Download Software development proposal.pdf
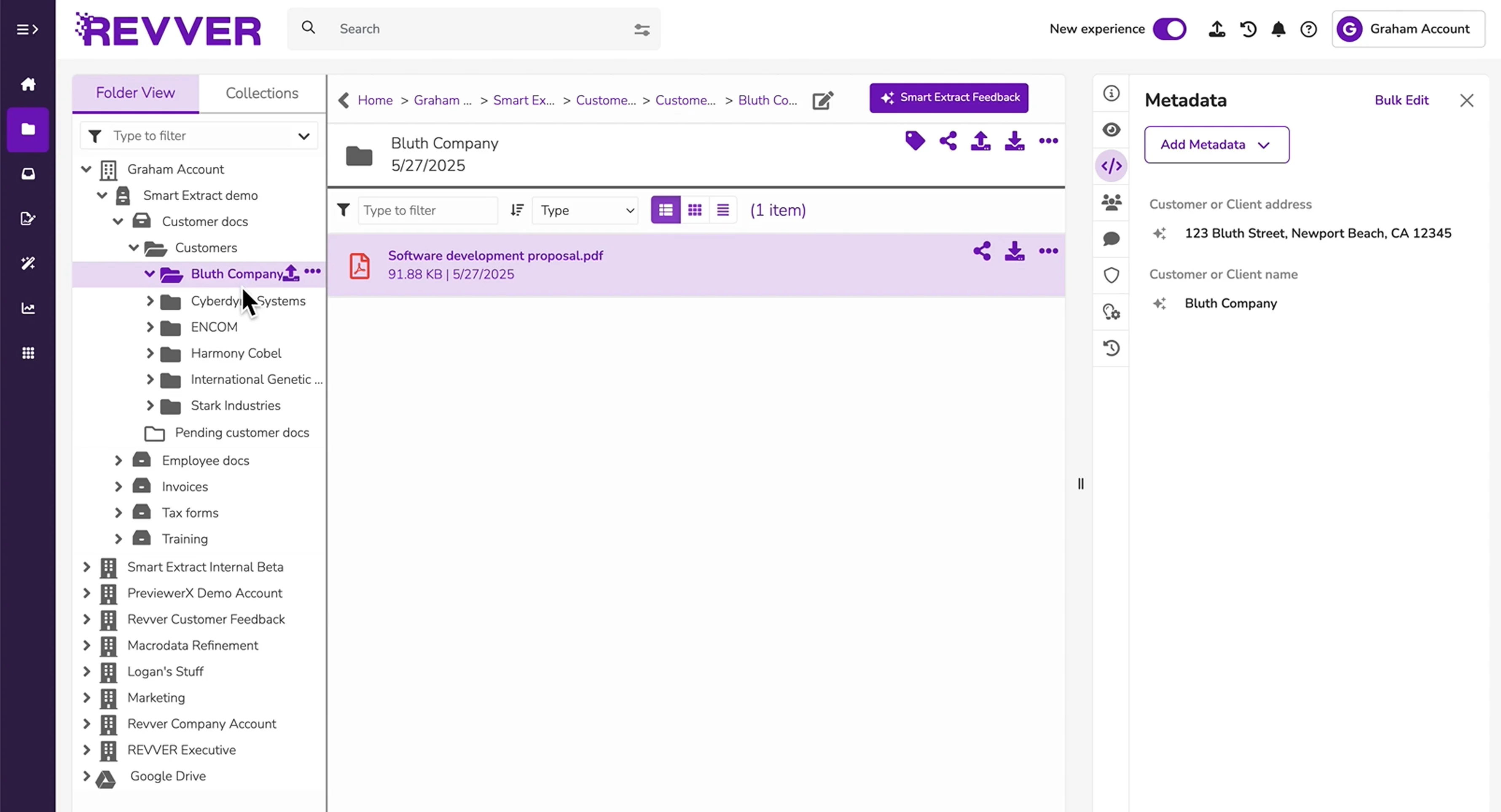This screenshot has height=812, width=1501. point(1014,252)
